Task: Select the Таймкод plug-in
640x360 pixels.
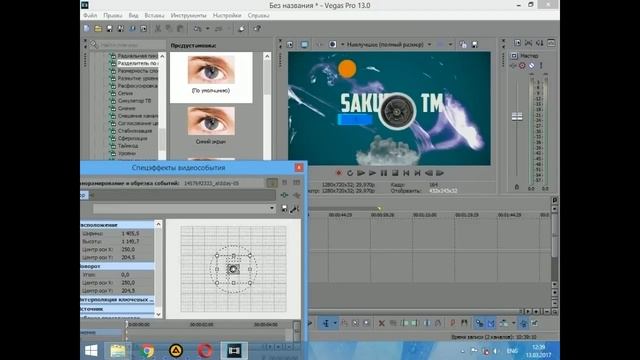Action: click(128, 146)
